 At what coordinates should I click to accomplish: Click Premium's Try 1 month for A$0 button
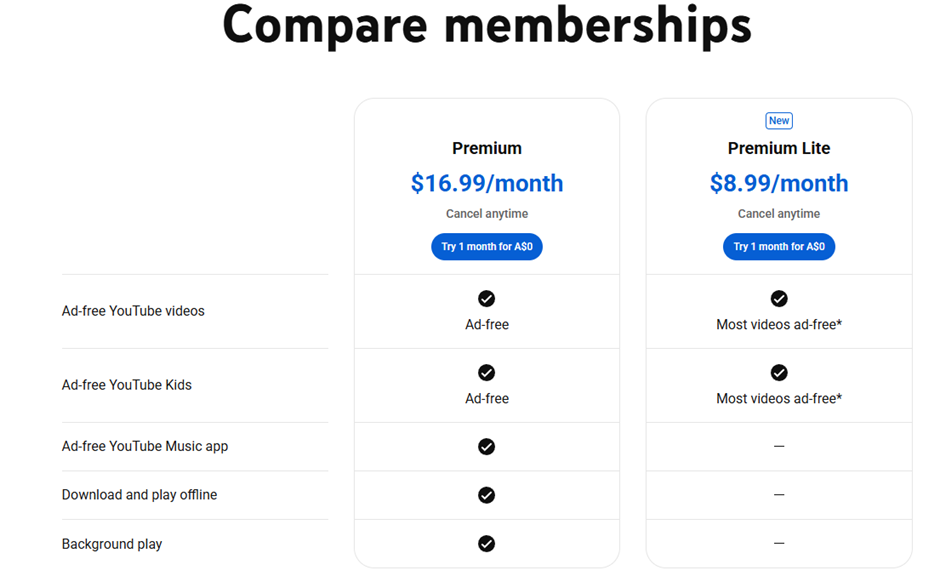click(x=487, y=246)
